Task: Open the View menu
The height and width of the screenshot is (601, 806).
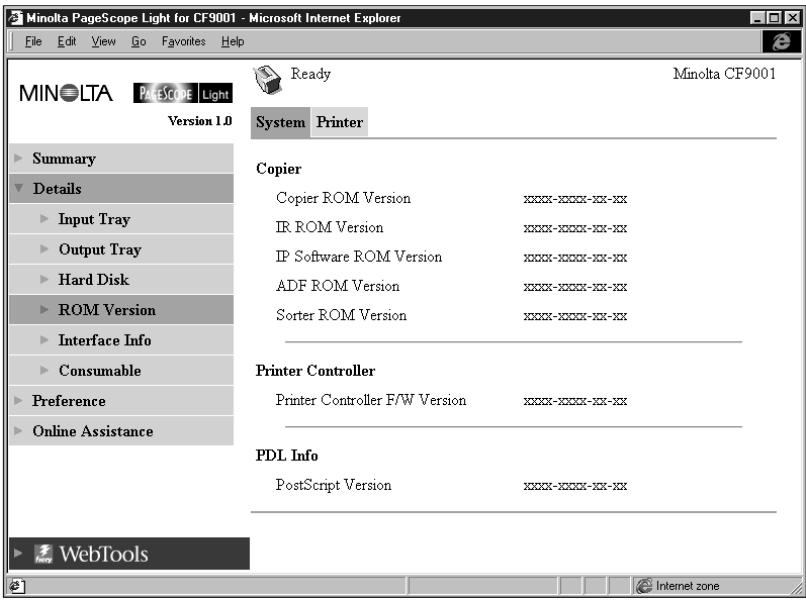Action: (x=103, y=41)
